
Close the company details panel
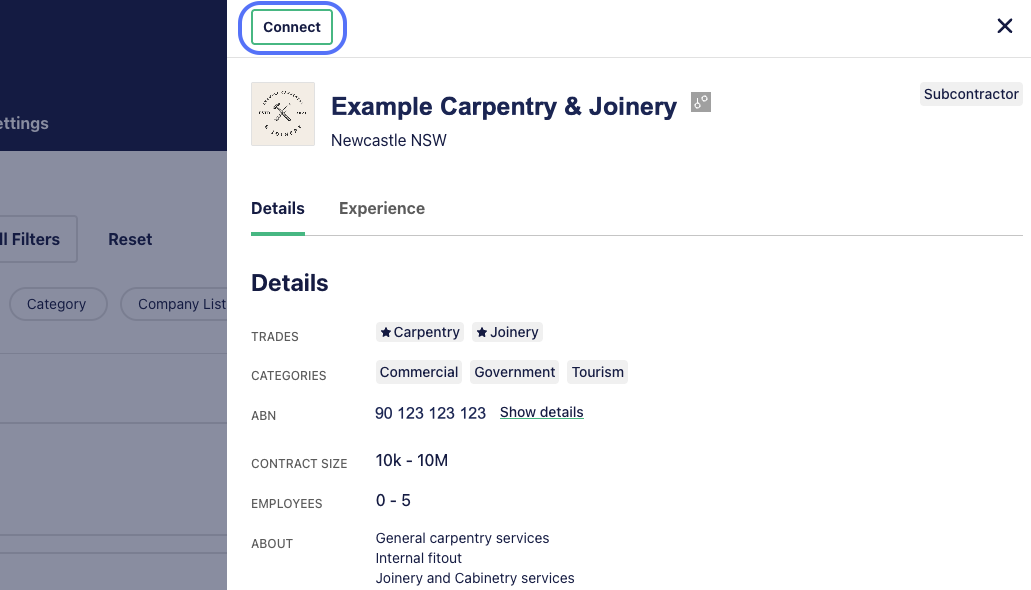click(x=1005, y=26)
